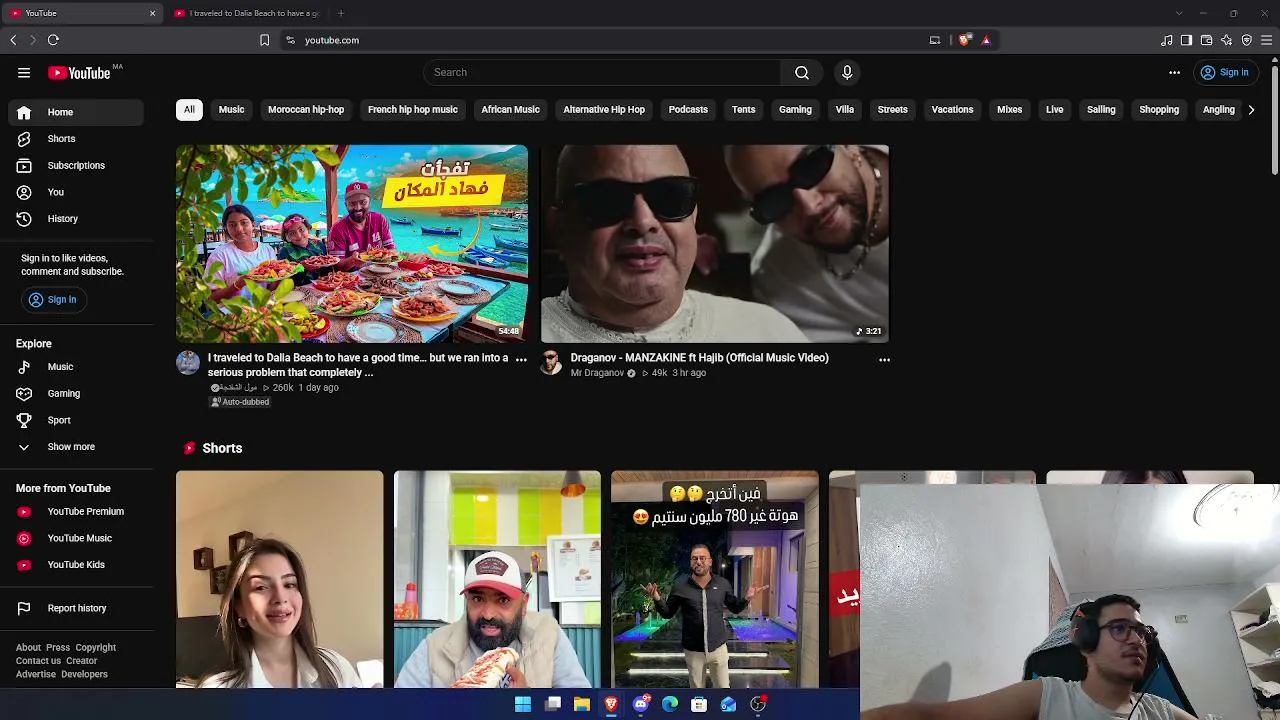Select the Vacations chip

point(952,110)
